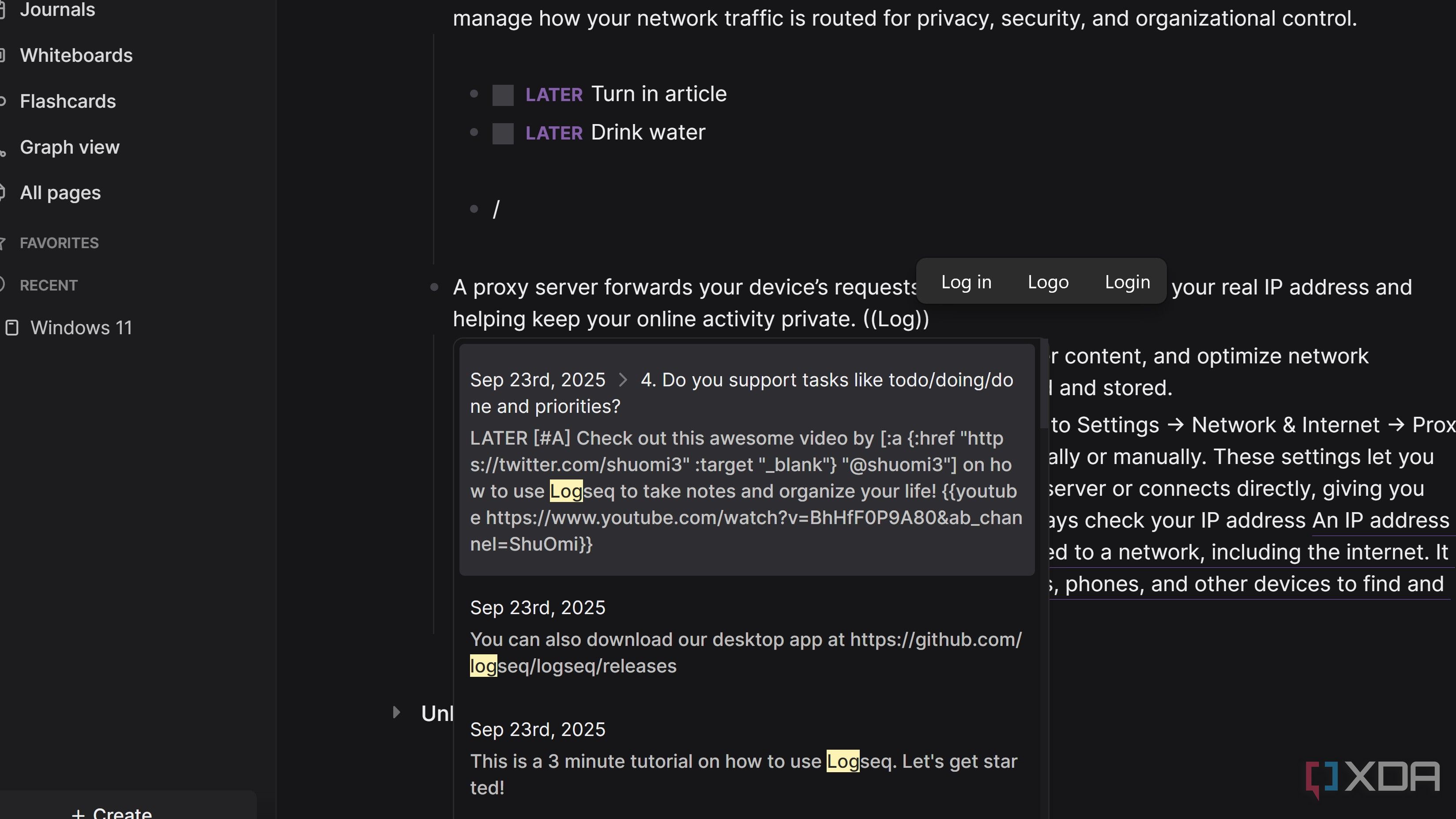Image resolution: width=1456 pixels, height=819 pixels.
Task: Click the 'Turn in article' task text
Action: pos(658,94)
